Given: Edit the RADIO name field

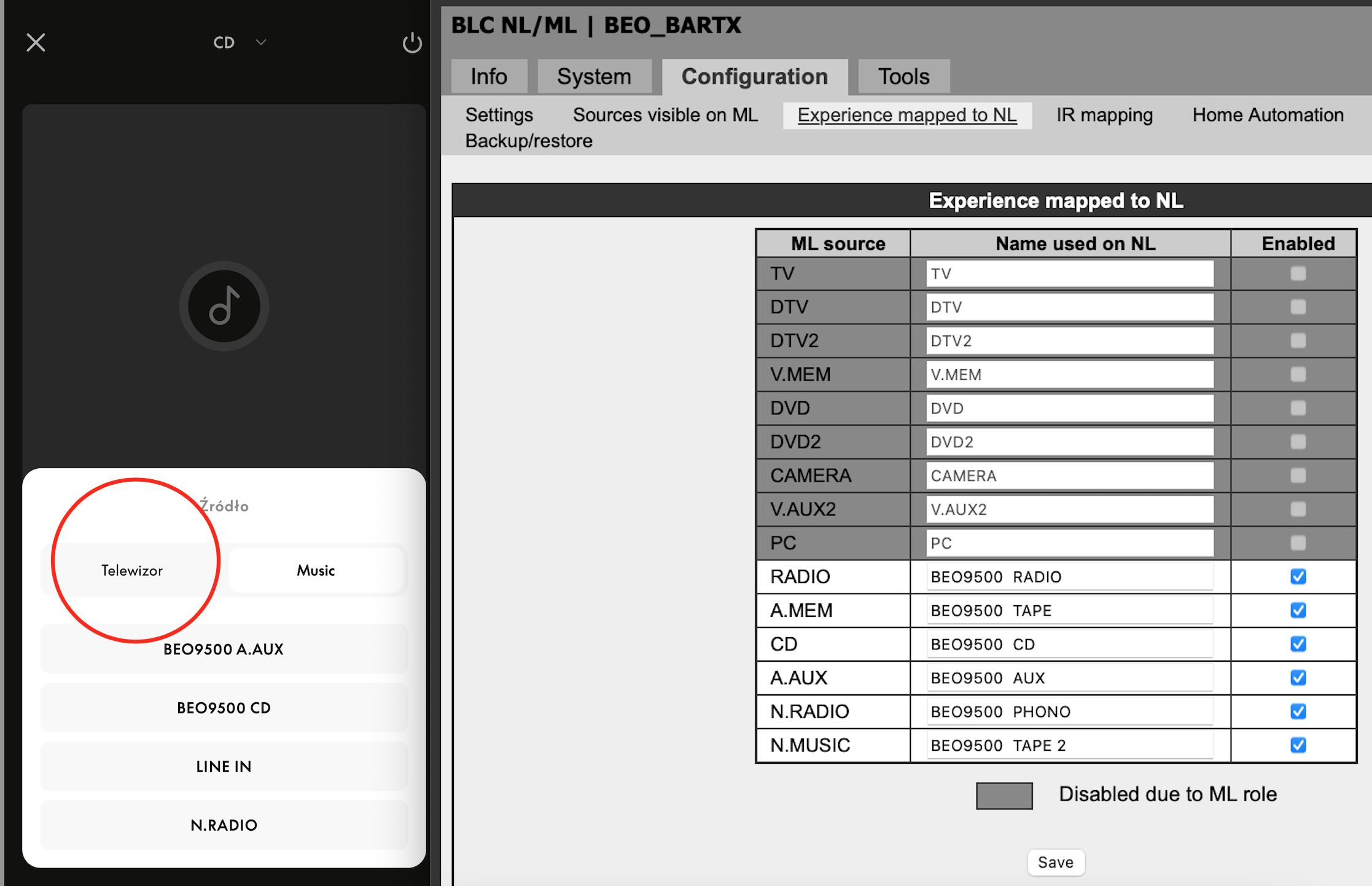Looking at the screenshot, I should click(x=1070, y=577).
